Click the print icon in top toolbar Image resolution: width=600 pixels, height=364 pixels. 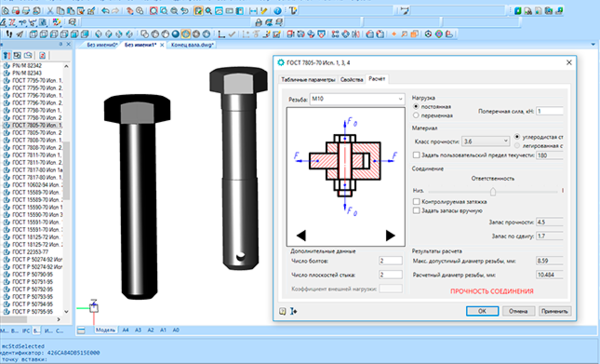[x=26, y=11]
